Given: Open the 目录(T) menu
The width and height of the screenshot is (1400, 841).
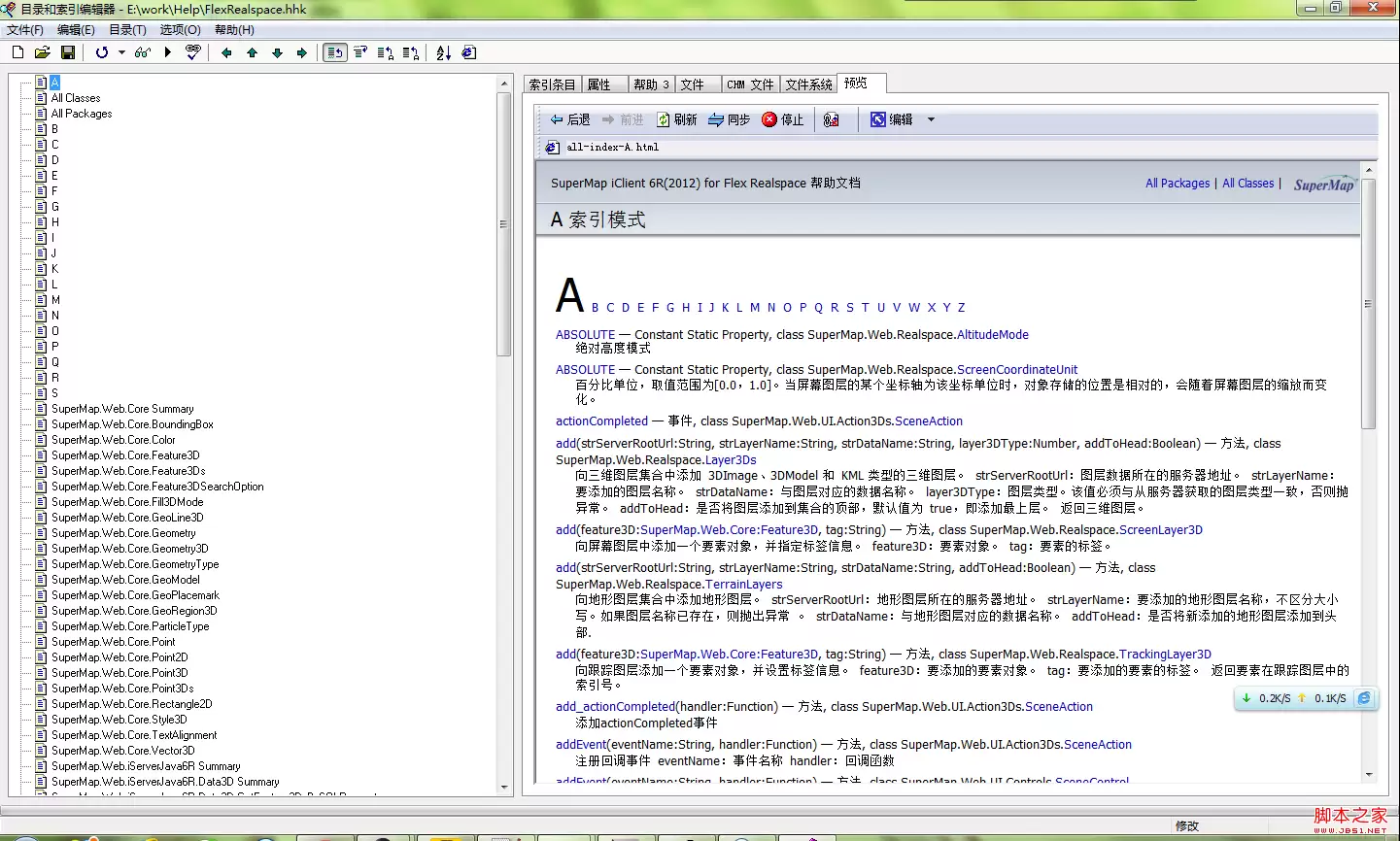Looking at the screenshot, I should pos(127,30).
